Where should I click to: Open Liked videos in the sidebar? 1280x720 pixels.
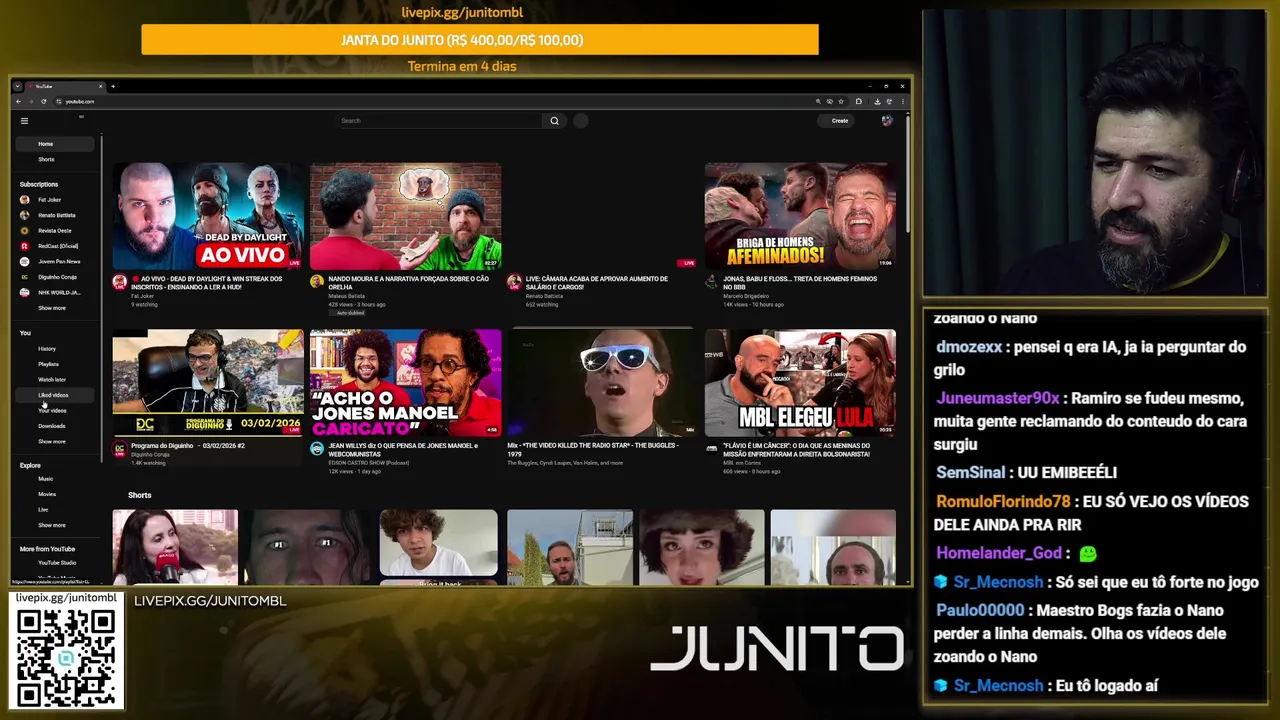pyautogui.click(x=55, y=395)
